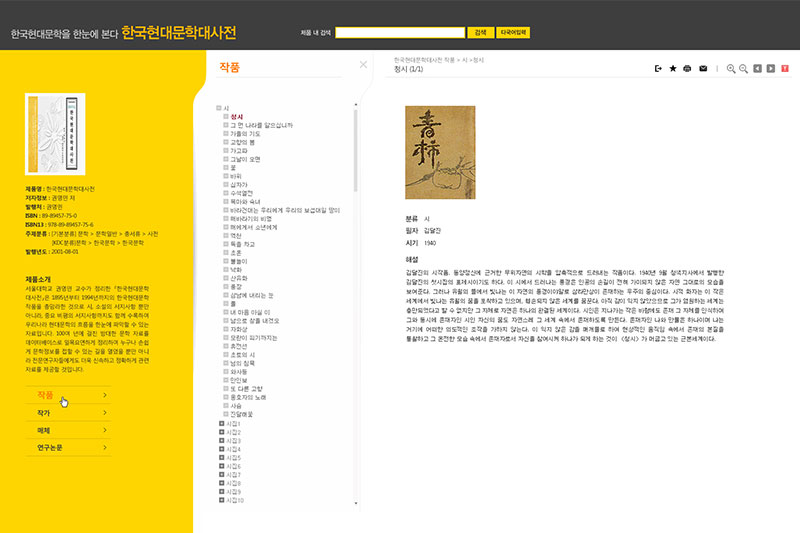Click the book cover thumbnail in sidebar
This screenshot has height=533, width=800.
tap(55, 134)
